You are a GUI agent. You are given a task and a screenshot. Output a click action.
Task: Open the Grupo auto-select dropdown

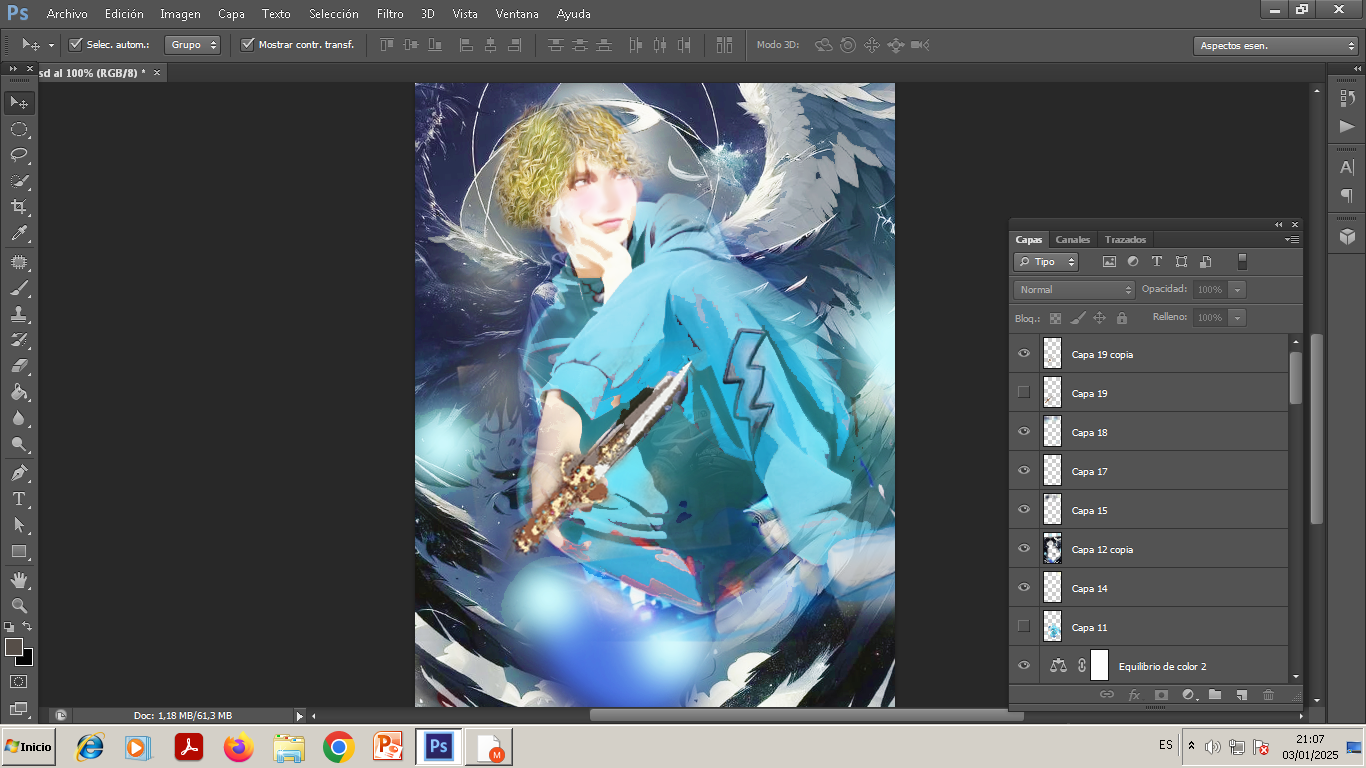click(x=192, y=44)
